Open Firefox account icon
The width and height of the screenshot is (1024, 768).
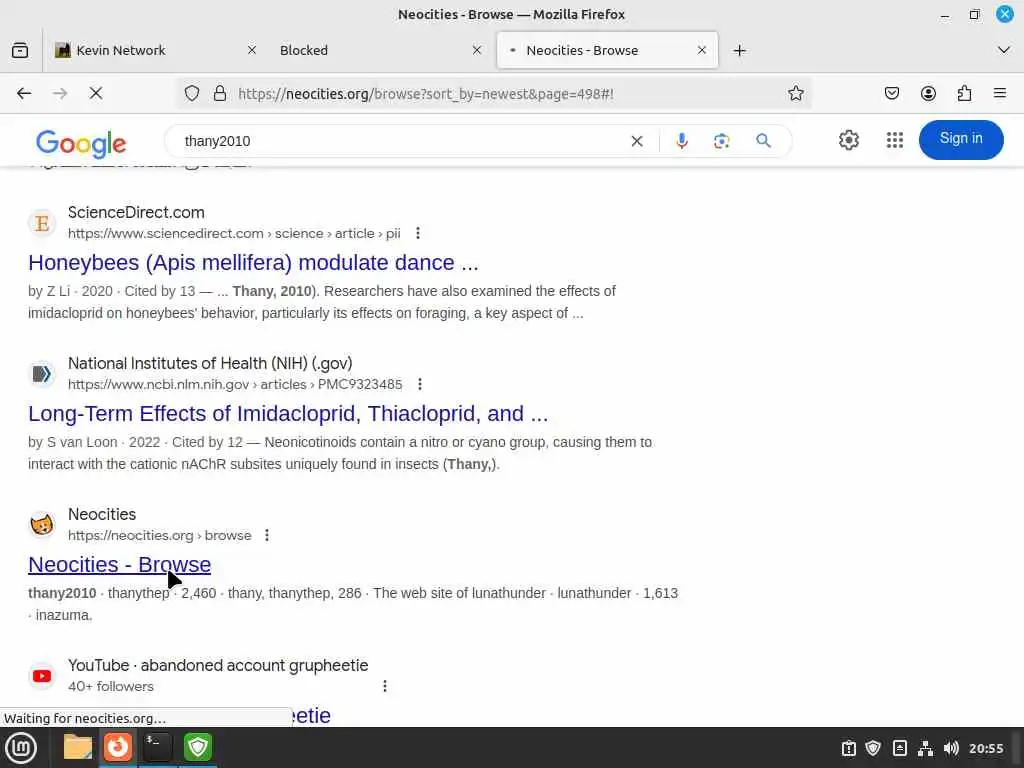click(928, 93)
